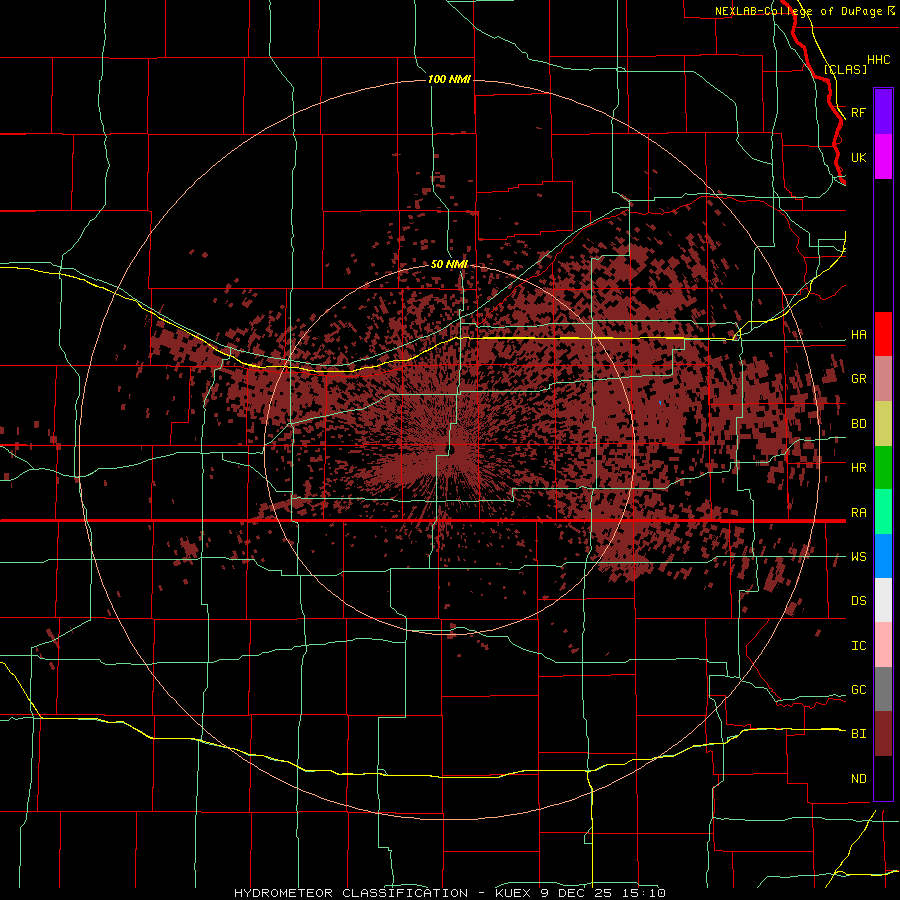Click the radar site center point
Screen dimensions: 900x900
click(451, 451)
